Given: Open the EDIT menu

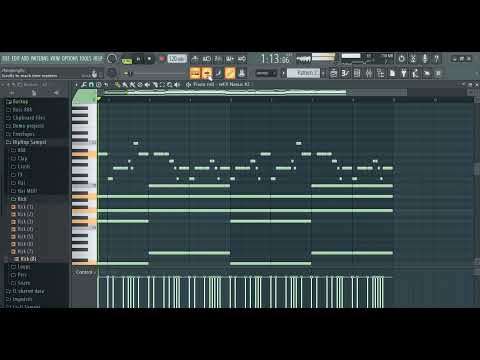Looking at the screenshot, I should coord(15,59).
